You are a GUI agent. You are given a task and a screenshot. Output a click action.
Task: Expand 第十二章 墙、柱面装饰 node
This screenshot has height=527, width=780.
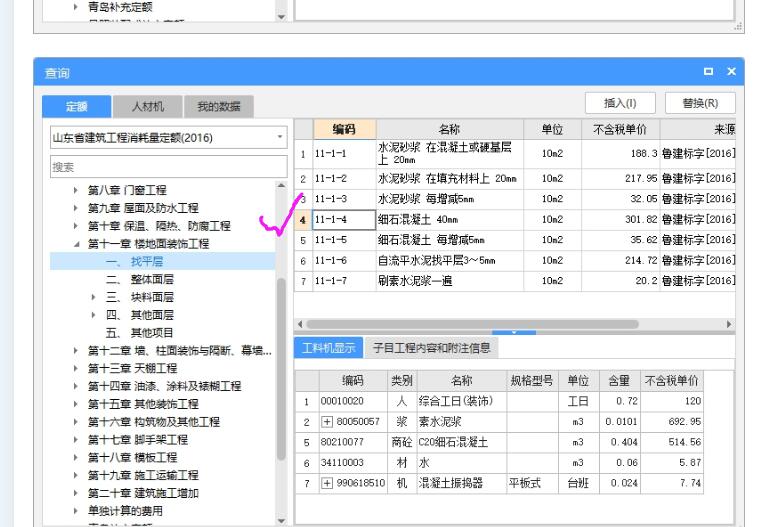pos(76,351)
